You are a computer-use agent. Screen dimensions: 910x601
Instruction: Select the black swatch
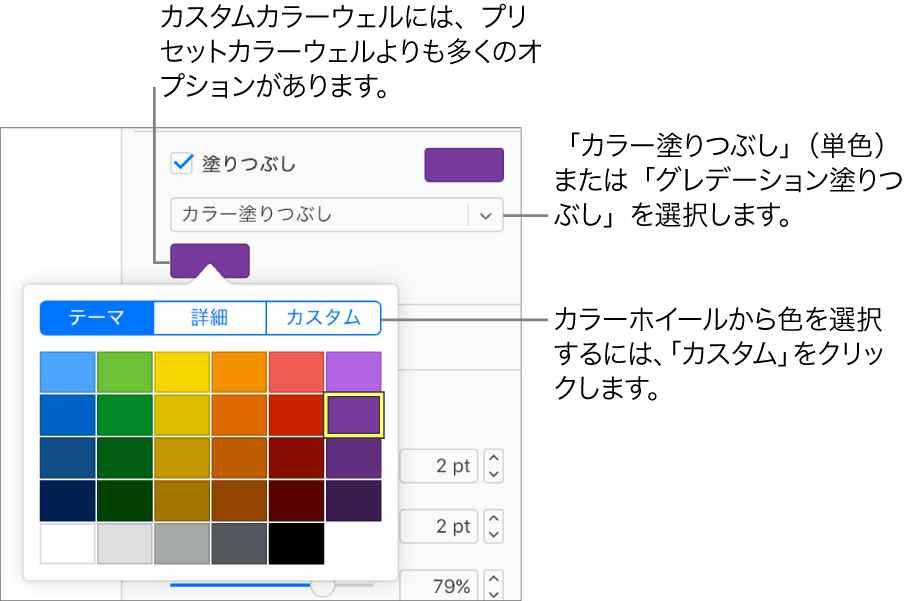[296, 544]
